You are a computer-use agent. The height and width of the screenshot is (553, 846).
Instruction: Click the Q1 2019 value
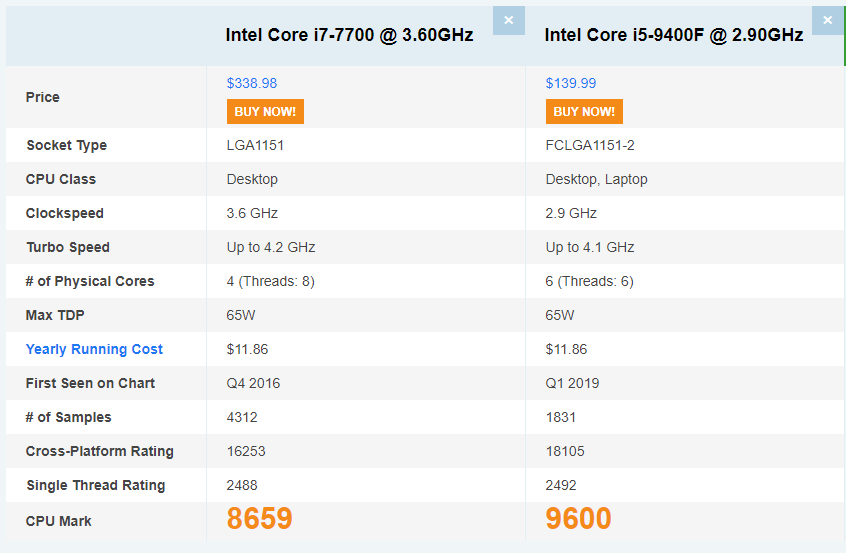pyautogui.click(x=572, y=383)
